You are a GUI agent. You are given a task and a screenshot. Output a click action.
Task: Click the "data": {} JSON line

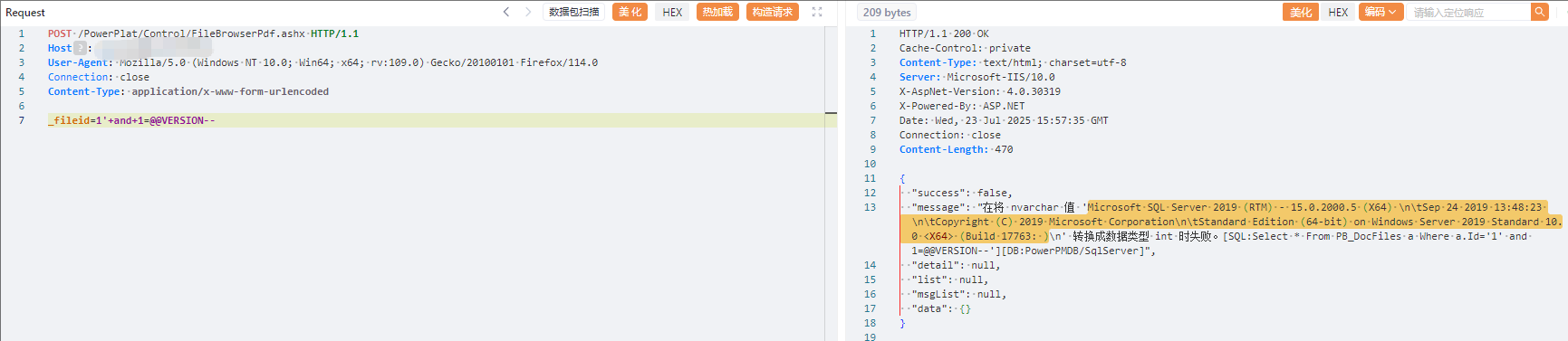point(941,308)
